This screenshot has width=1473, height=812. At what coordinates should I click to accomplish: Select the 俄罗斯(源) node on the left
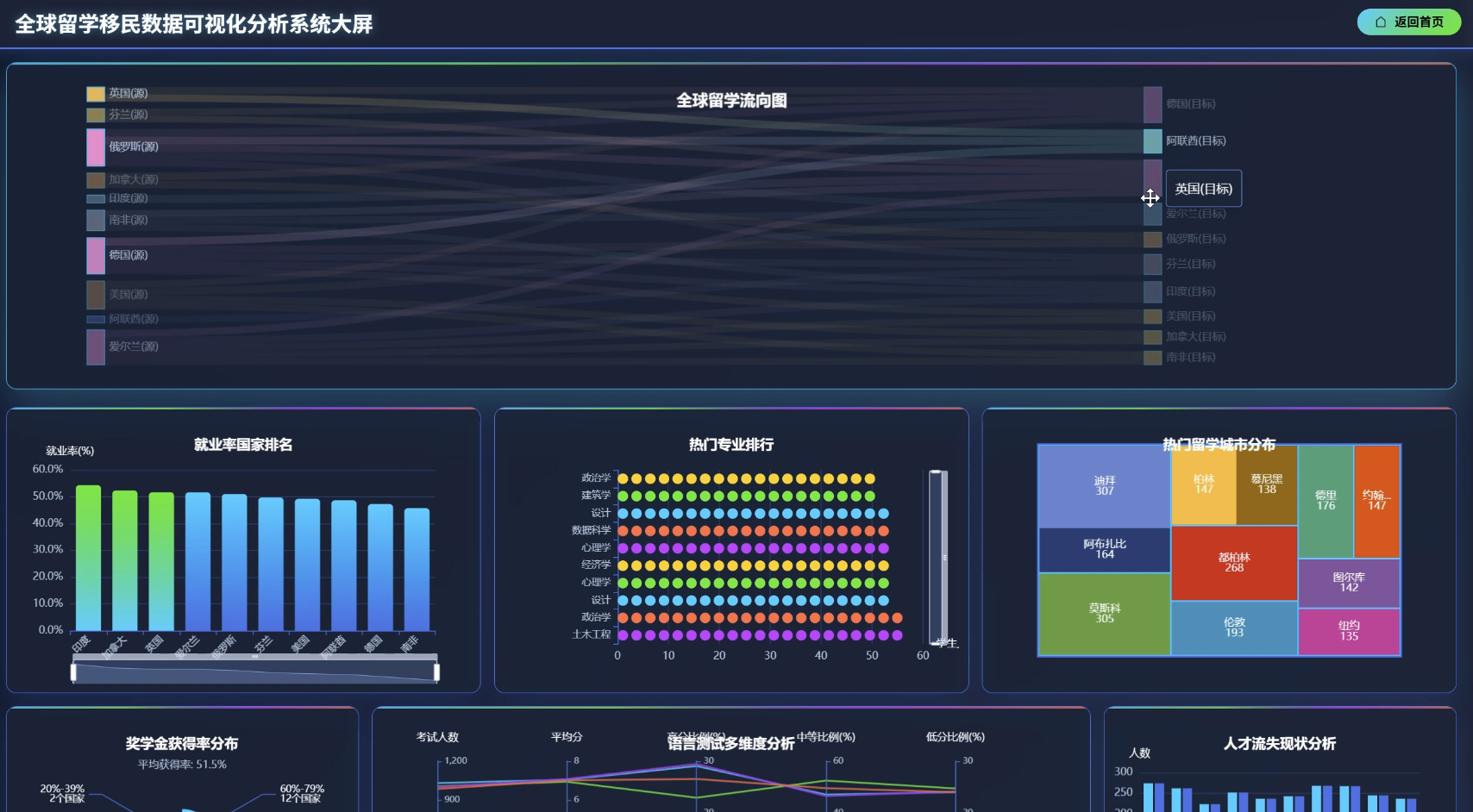click(x=94, y=147)
